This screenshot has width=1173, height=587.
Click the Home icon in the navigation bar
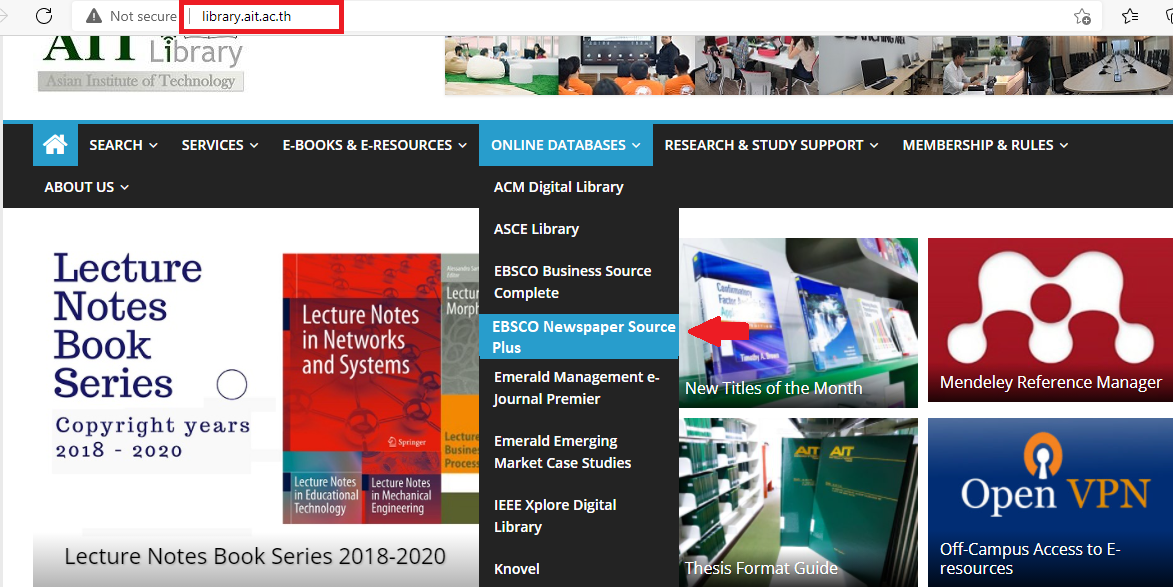tap(54, 144)
